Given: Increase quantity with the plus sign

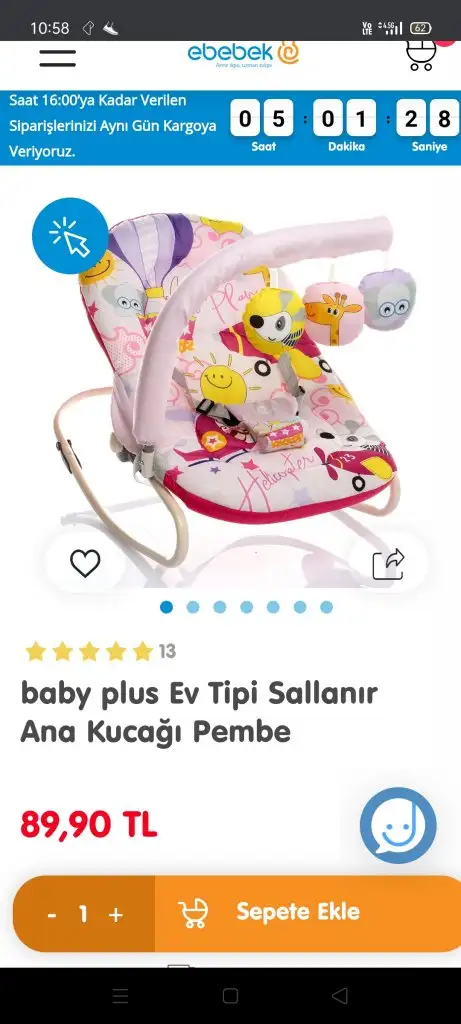Looking at the screenshot, I should coord(116,915).
